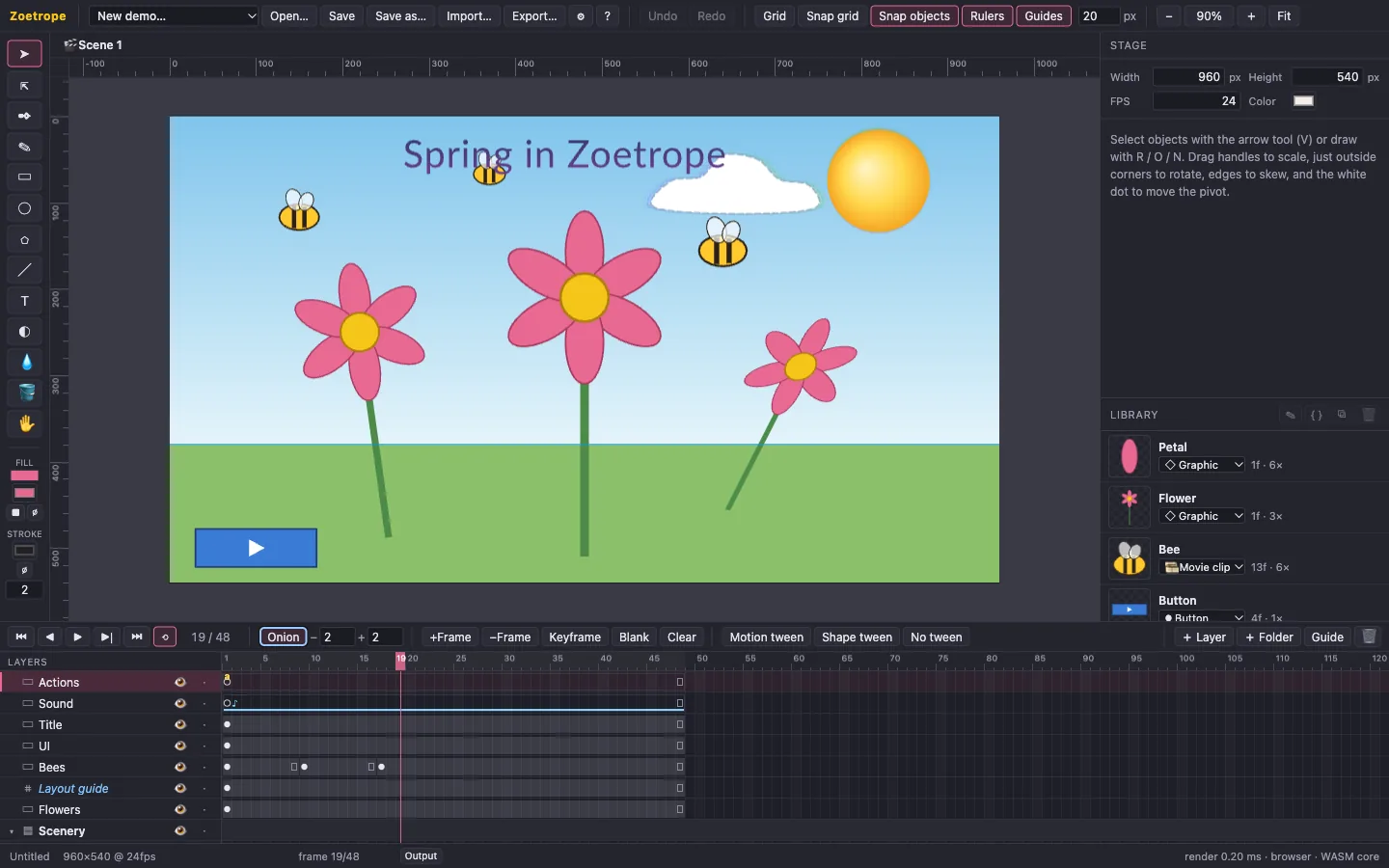Hide the Bees layer
Viewport: 1389px width, 868px height.
pos(180,768)
